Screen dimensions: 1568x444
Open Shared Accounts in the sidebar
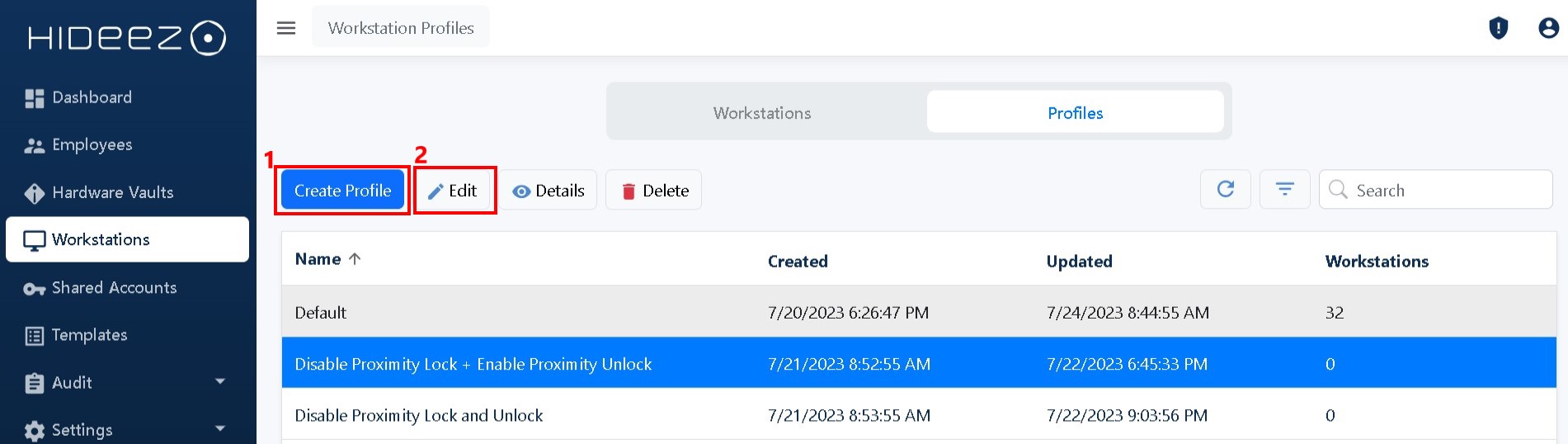pyautogui.click(x=114, y=288)
